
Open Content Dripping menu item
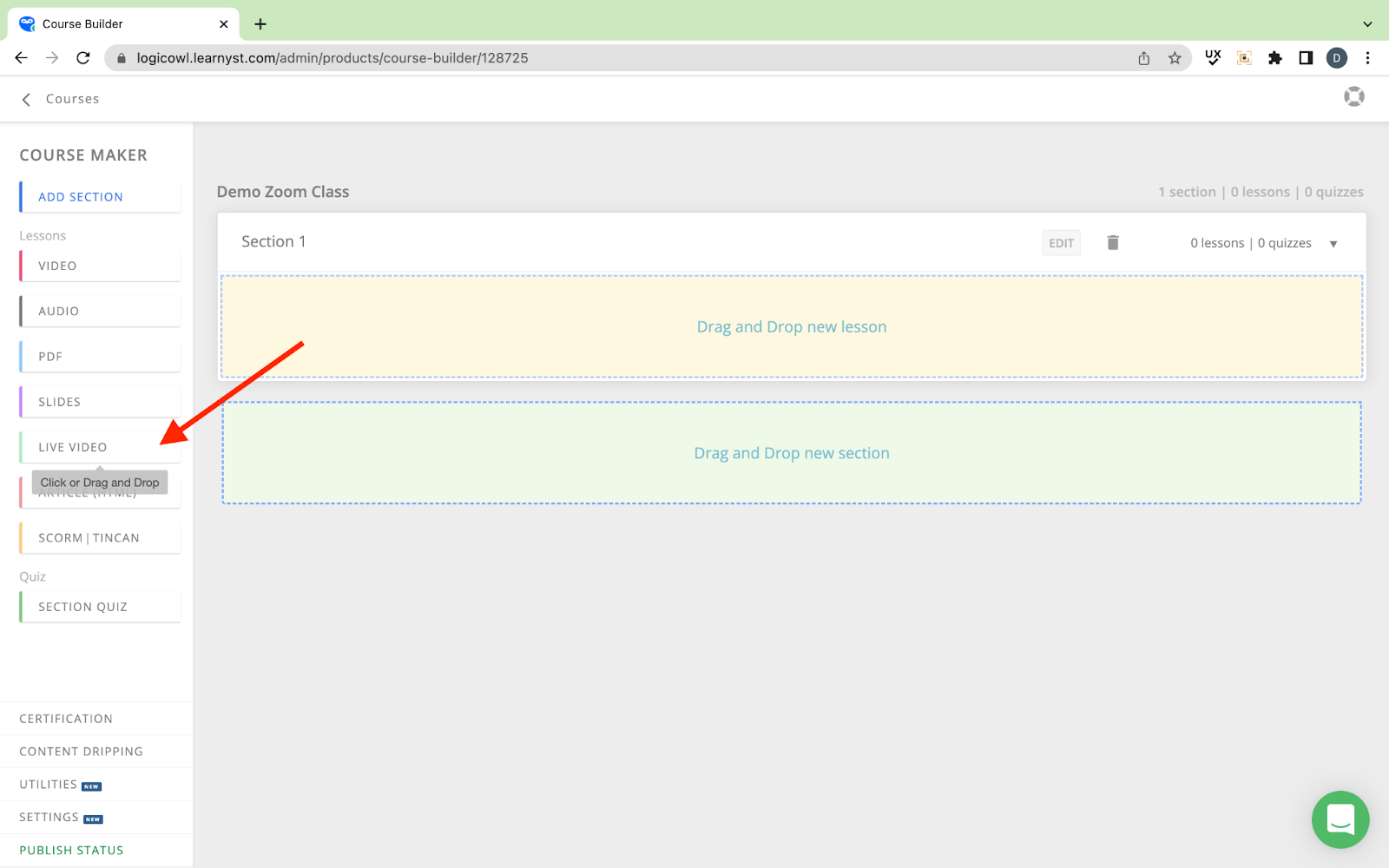pyautogui.click(x=81, y=752)
